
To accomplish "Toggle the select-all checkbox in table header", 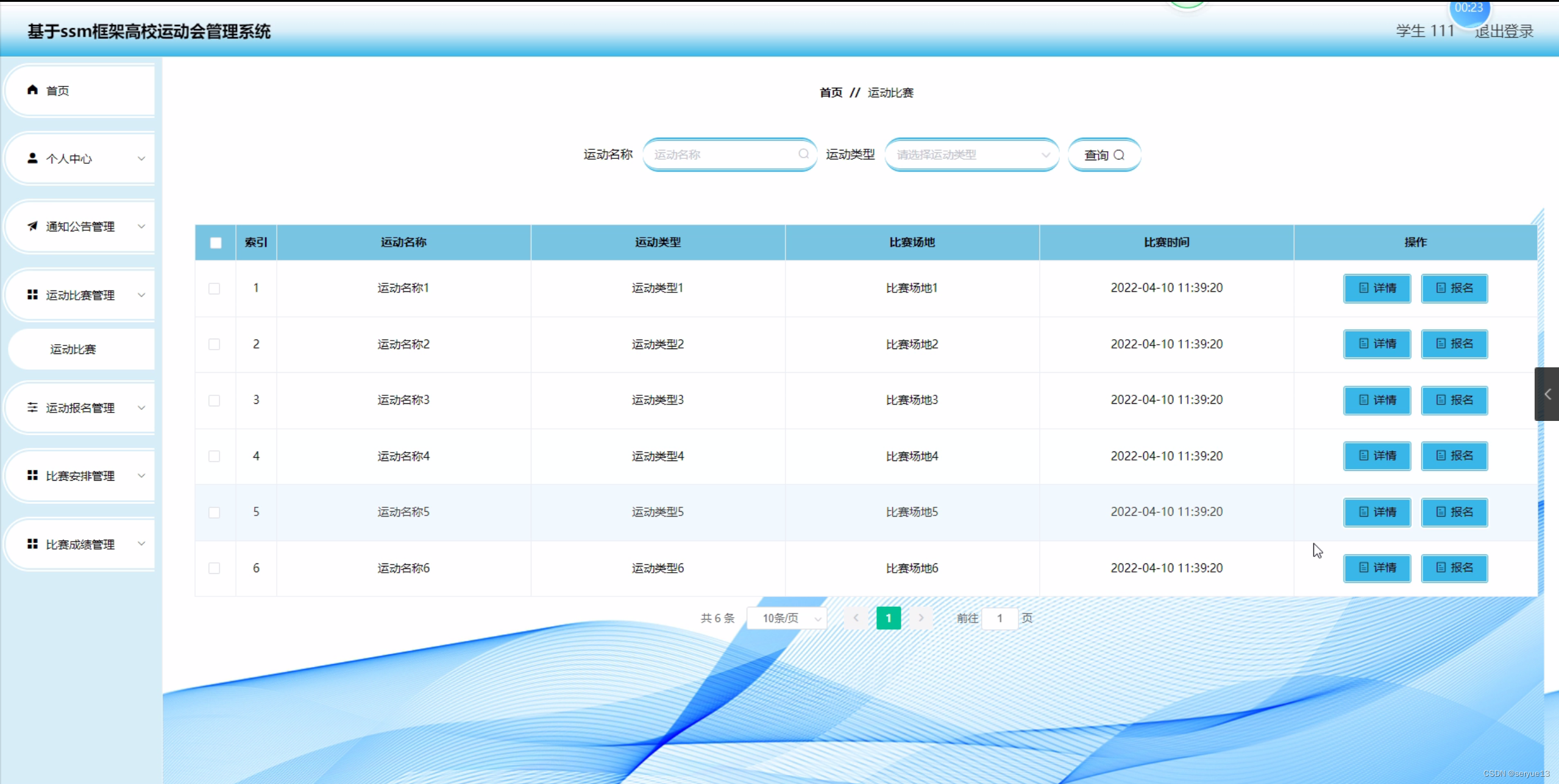I will pyautogui.click(x=215, y=242).
